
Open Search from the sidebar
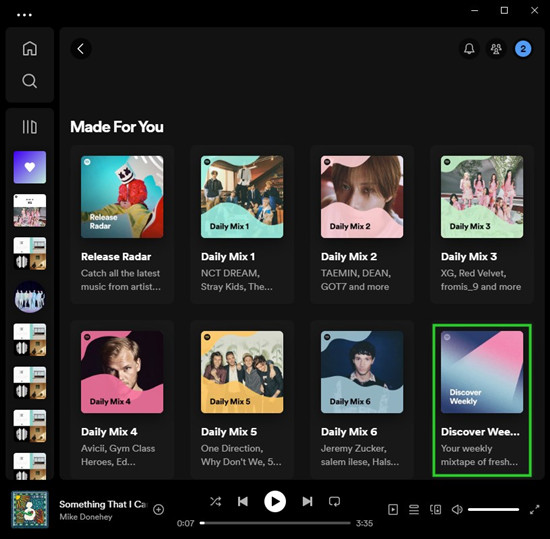coord(29,81)
